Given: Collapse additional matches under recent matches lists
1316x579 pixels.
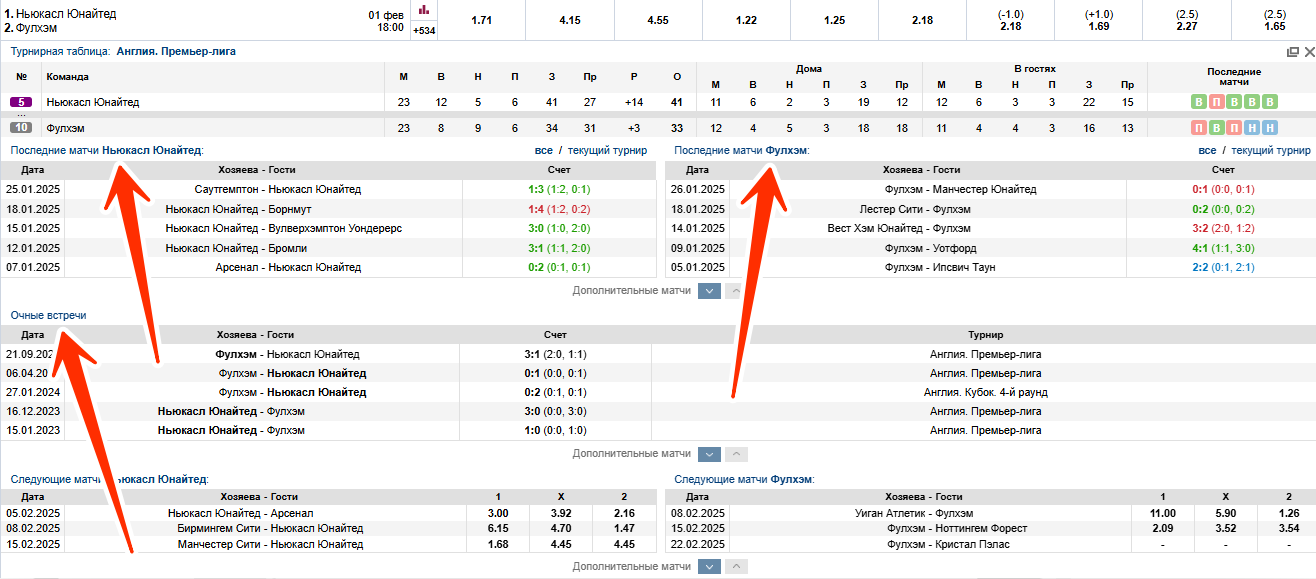Looking at the screenshot, I should point(735,290).
